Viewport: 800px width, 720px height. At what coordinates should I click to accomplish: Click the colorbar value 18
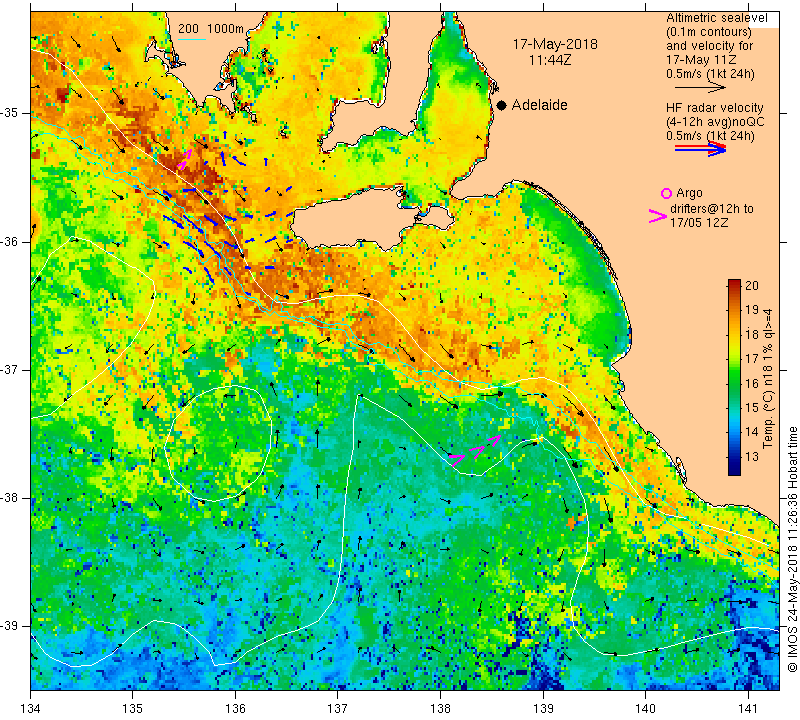[752, 335]
